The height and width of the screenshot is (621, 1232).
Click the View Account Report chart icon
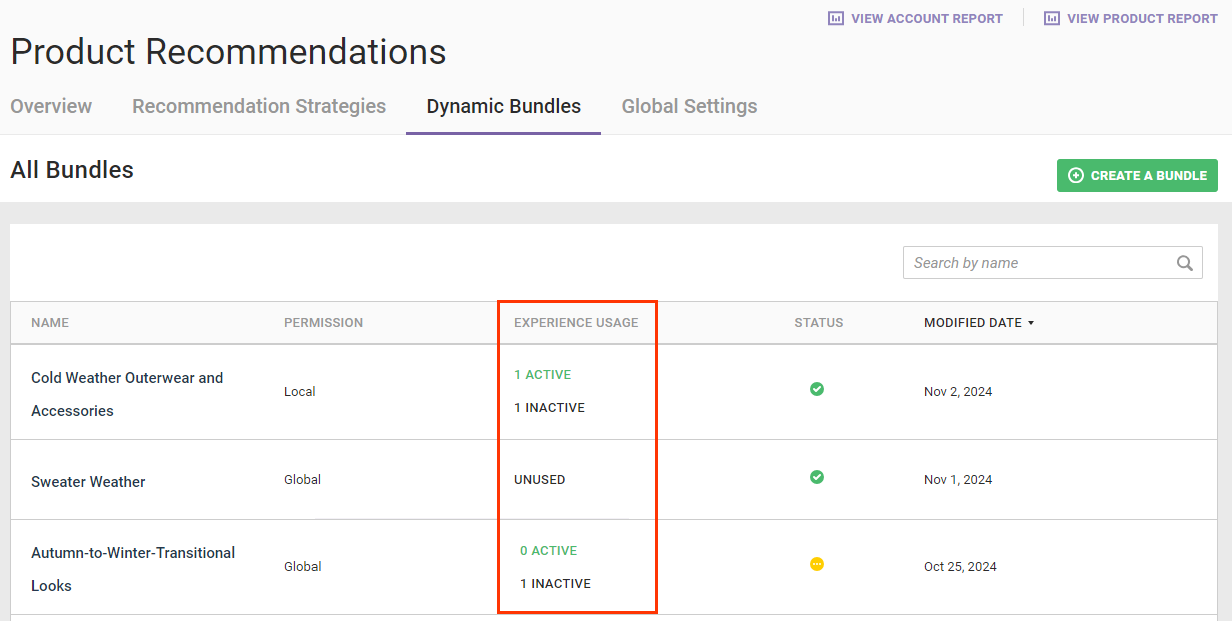pos(836,18)
